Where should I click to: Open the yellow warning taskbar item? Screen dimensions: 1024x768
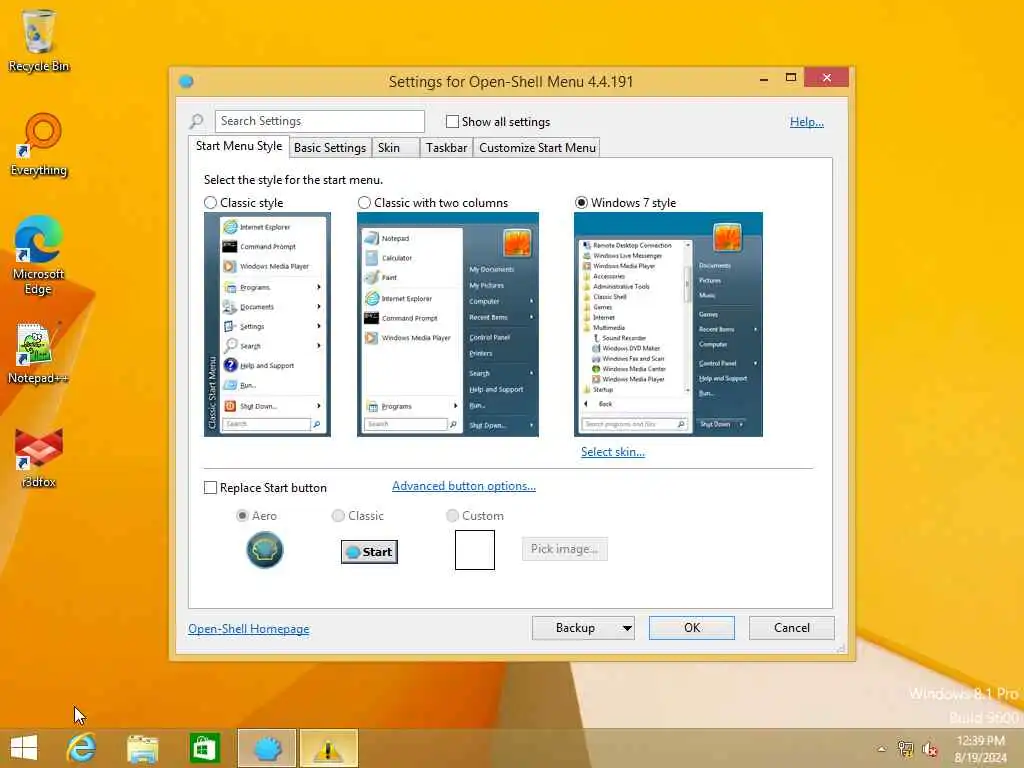(328, 748)
